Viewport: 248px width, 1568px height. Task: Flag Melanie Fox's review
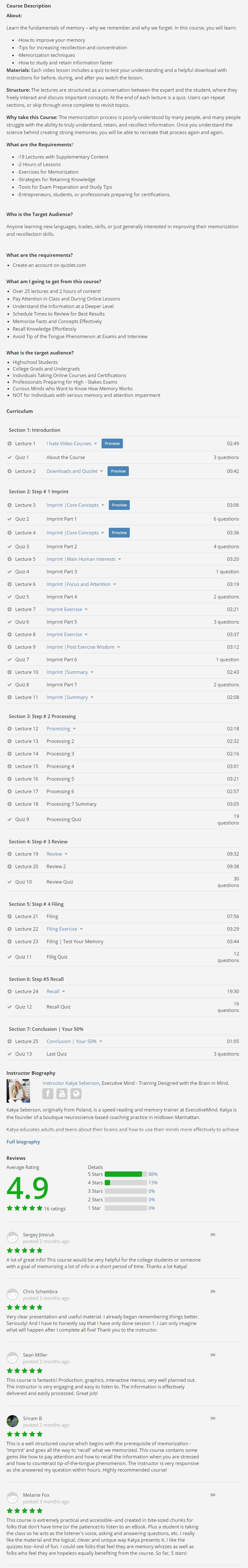[x=213, y=1495]
